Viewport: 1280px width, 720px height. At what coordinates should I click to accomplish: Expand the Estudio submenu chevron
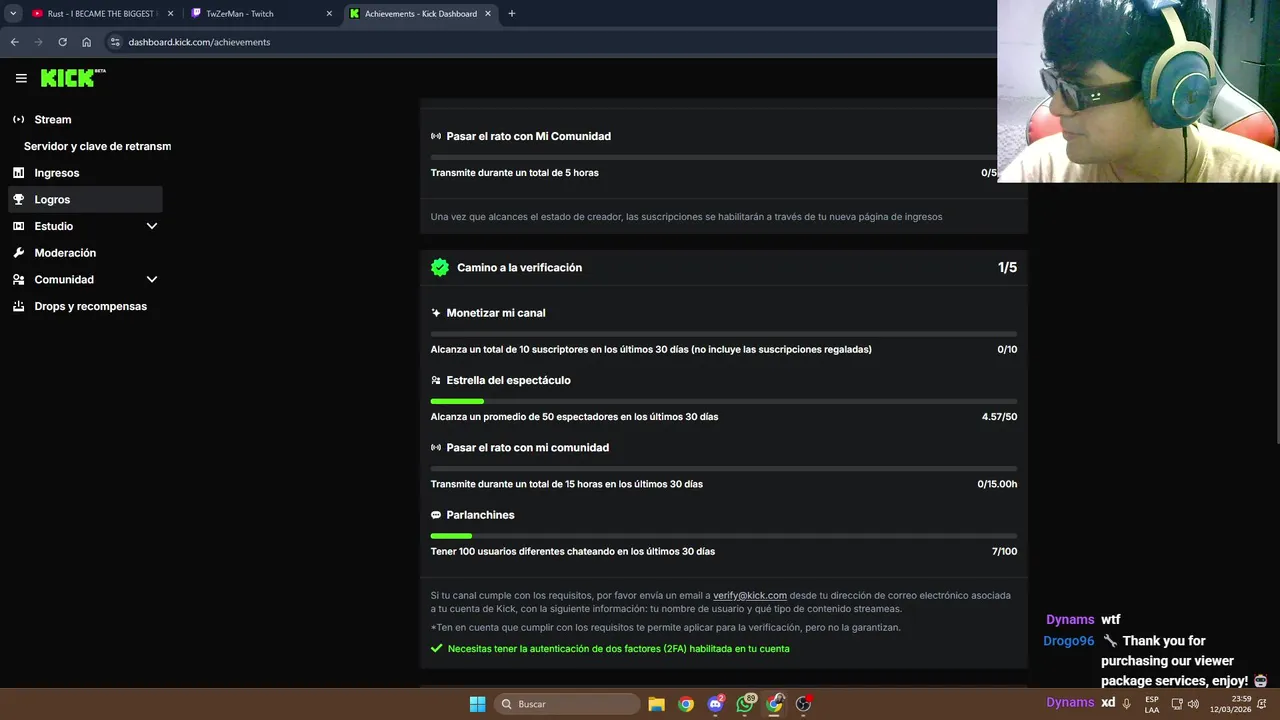point(152,226)
